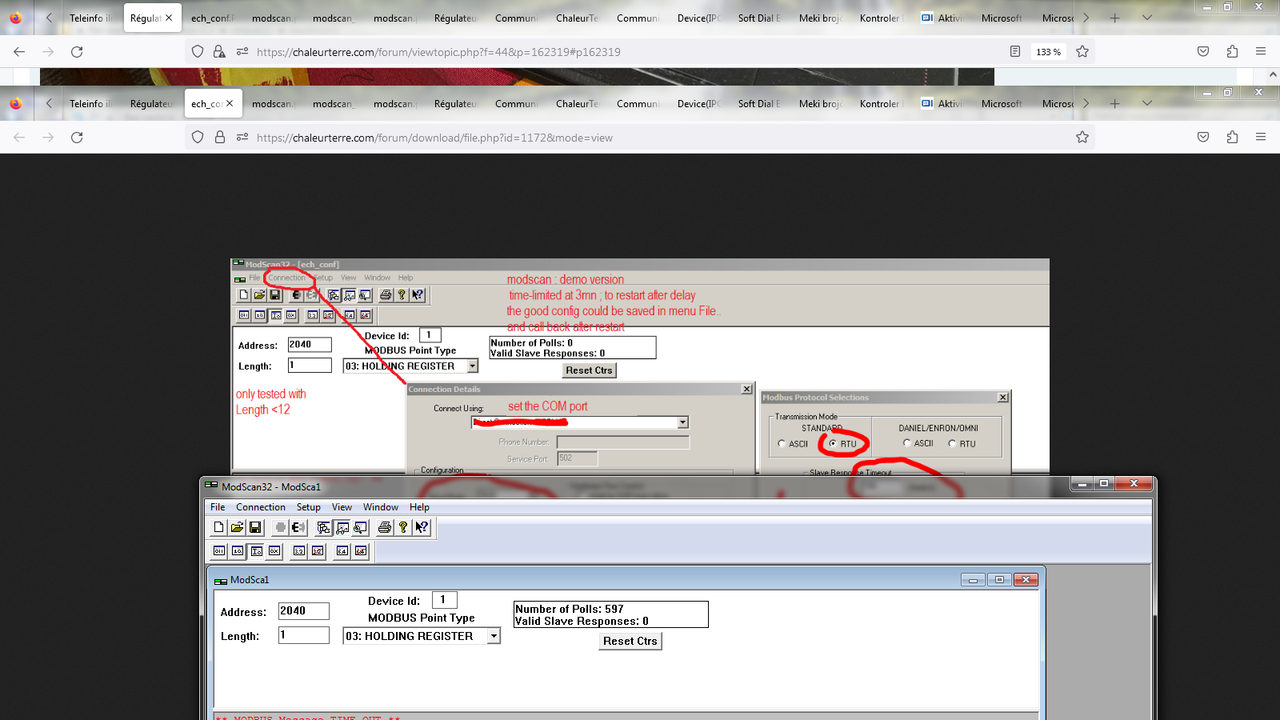
Task: Click the show data toolbar icon
Action: click(x=342, y=527)
